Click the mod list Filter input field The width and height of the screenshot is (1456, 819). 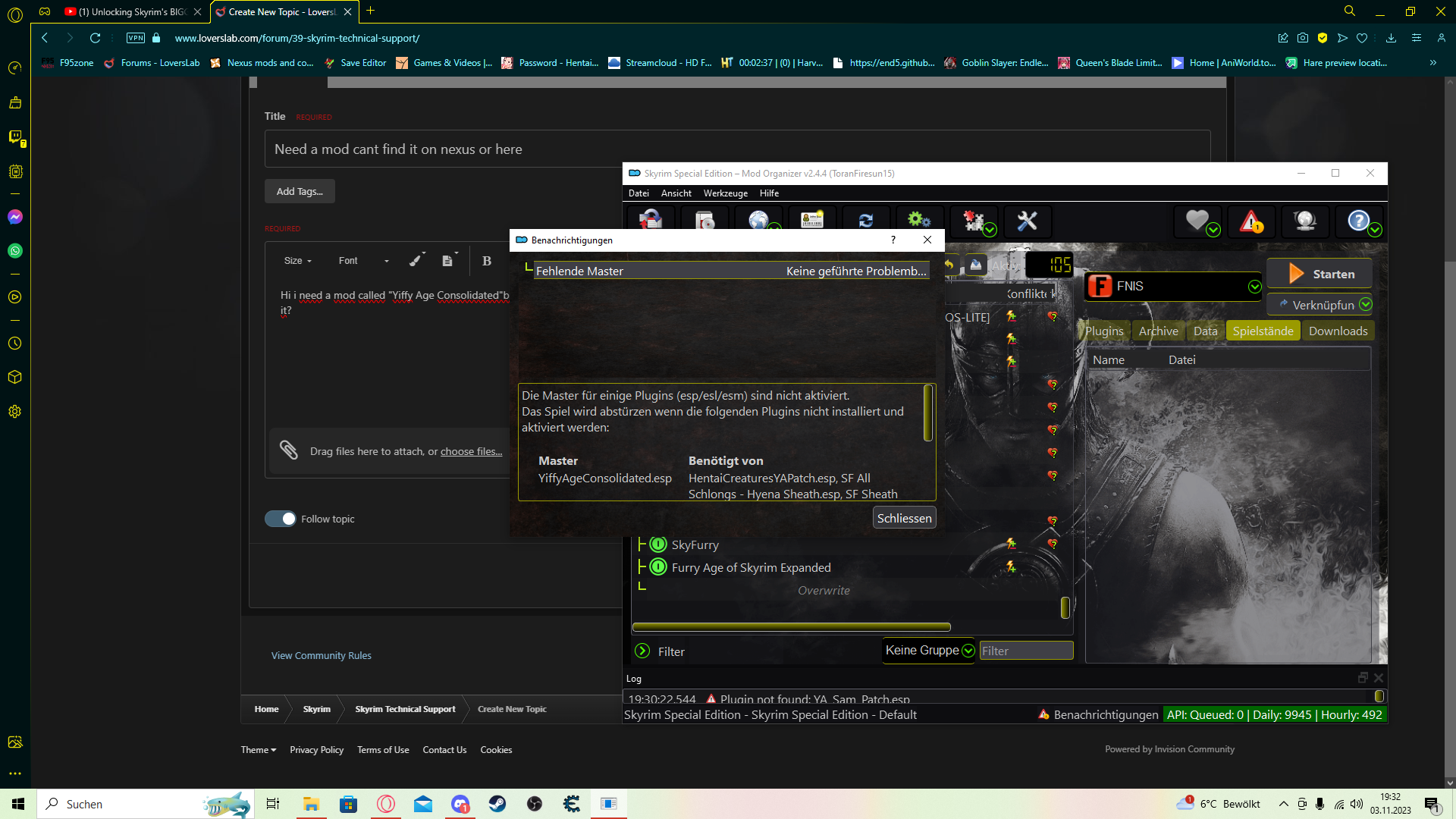(x=1026, y=651)
